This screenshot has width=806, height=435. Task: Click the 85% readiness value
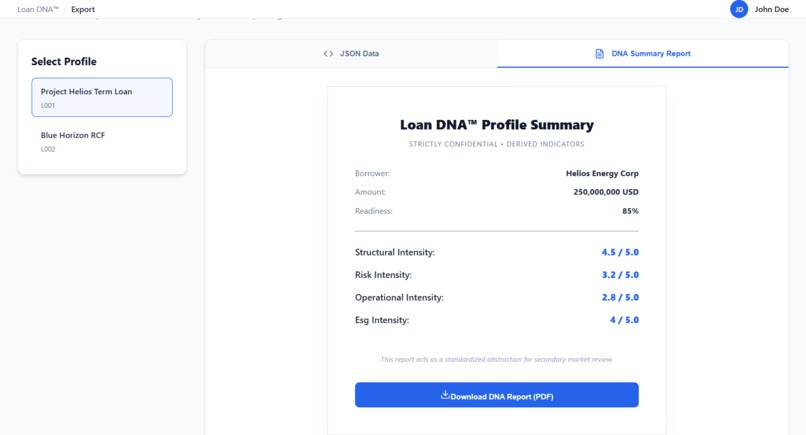coord(630,211)
